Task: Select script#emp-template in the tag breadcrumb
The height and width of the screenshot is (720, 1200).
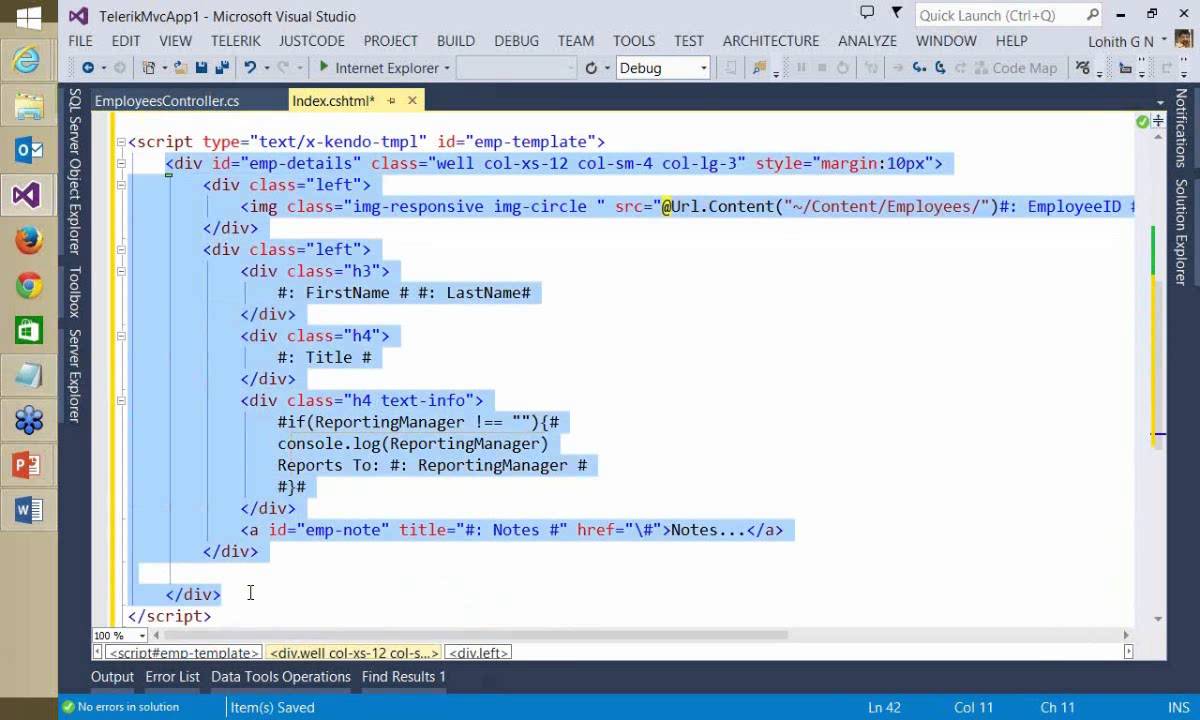Action: (x=182, y=653)
